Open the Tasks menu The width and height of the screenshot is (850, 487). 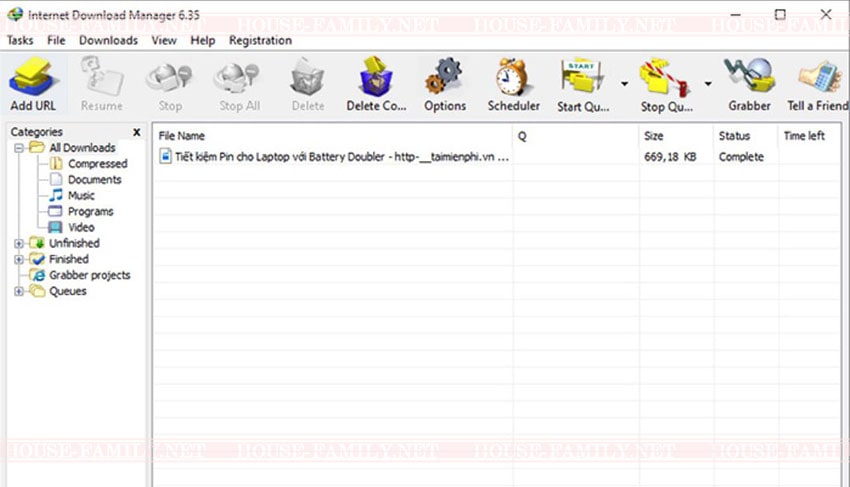coord(20,41)
